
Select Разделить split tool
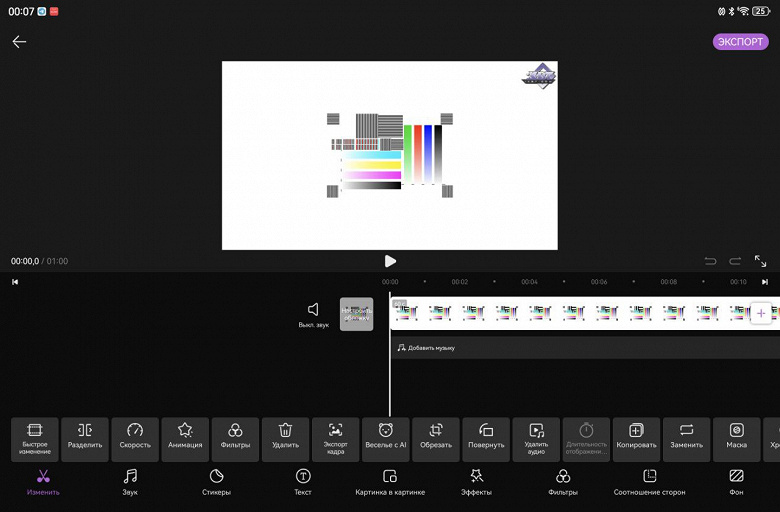[85, 439]
